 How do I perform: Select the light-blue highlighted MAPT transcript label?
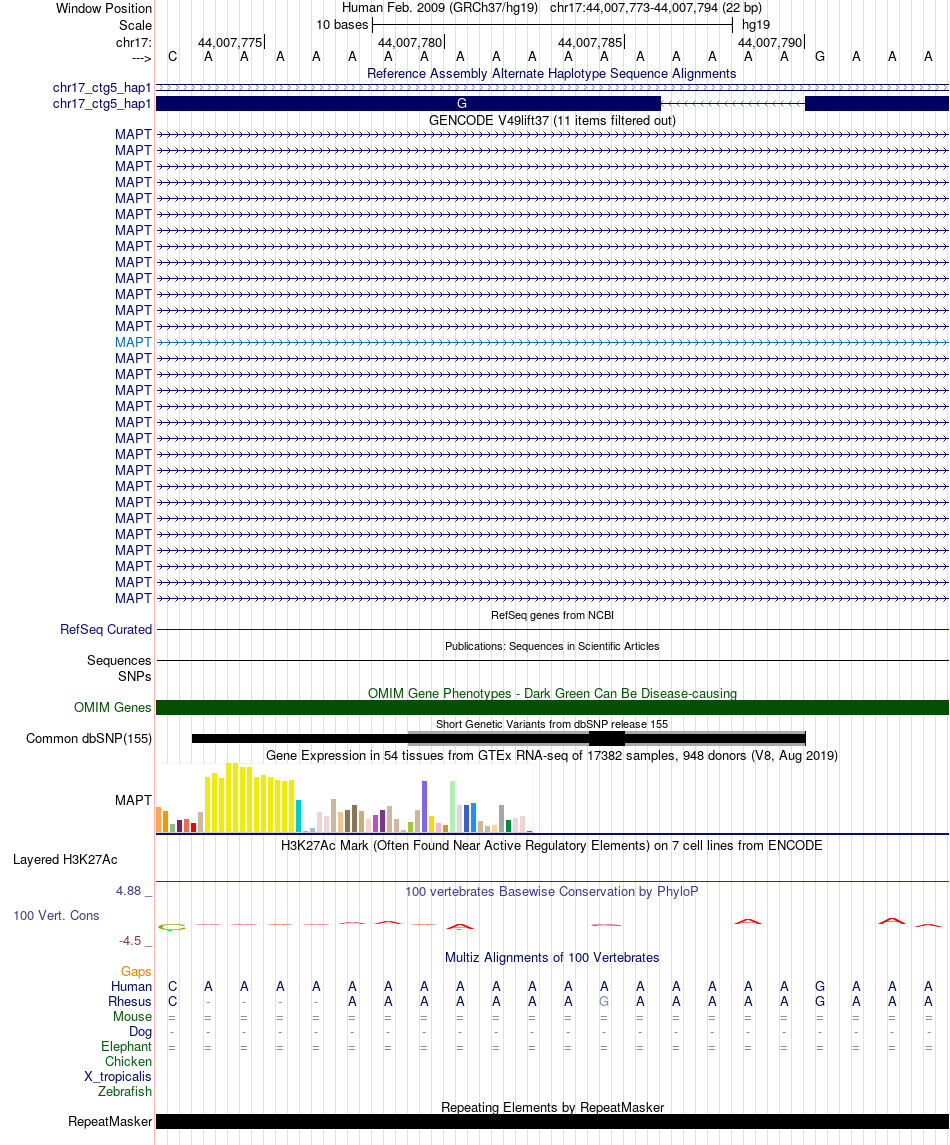tap(133, 342)
